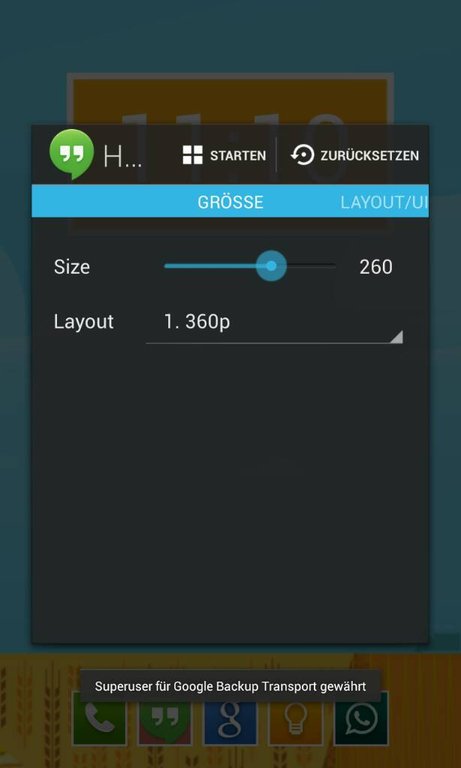Viewport: 461px width, 768px height.
Task: Open the Phone app in the dock
Action: (x=99, y=718)
